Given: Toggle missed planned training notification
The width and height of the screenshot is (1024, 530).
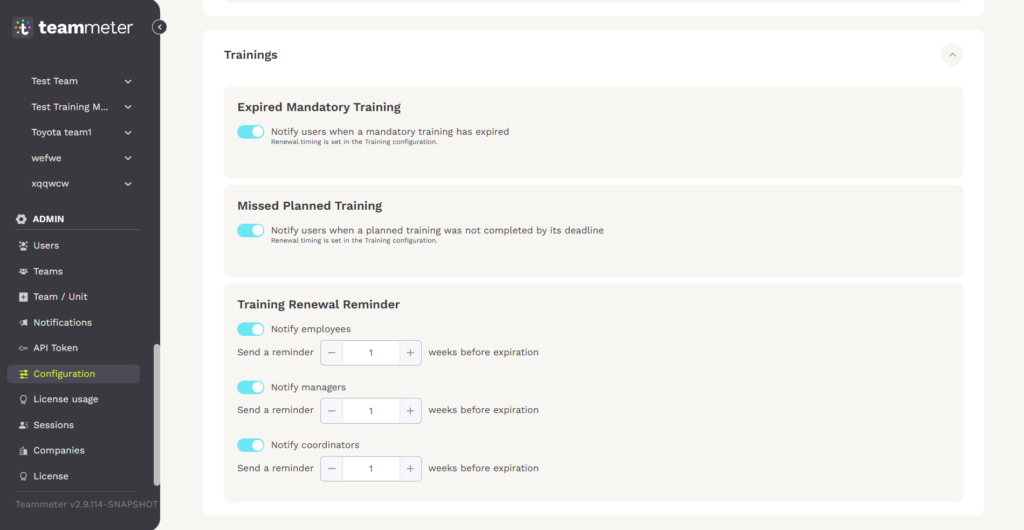Looking at the screenshot, I should tap(250, 230).
